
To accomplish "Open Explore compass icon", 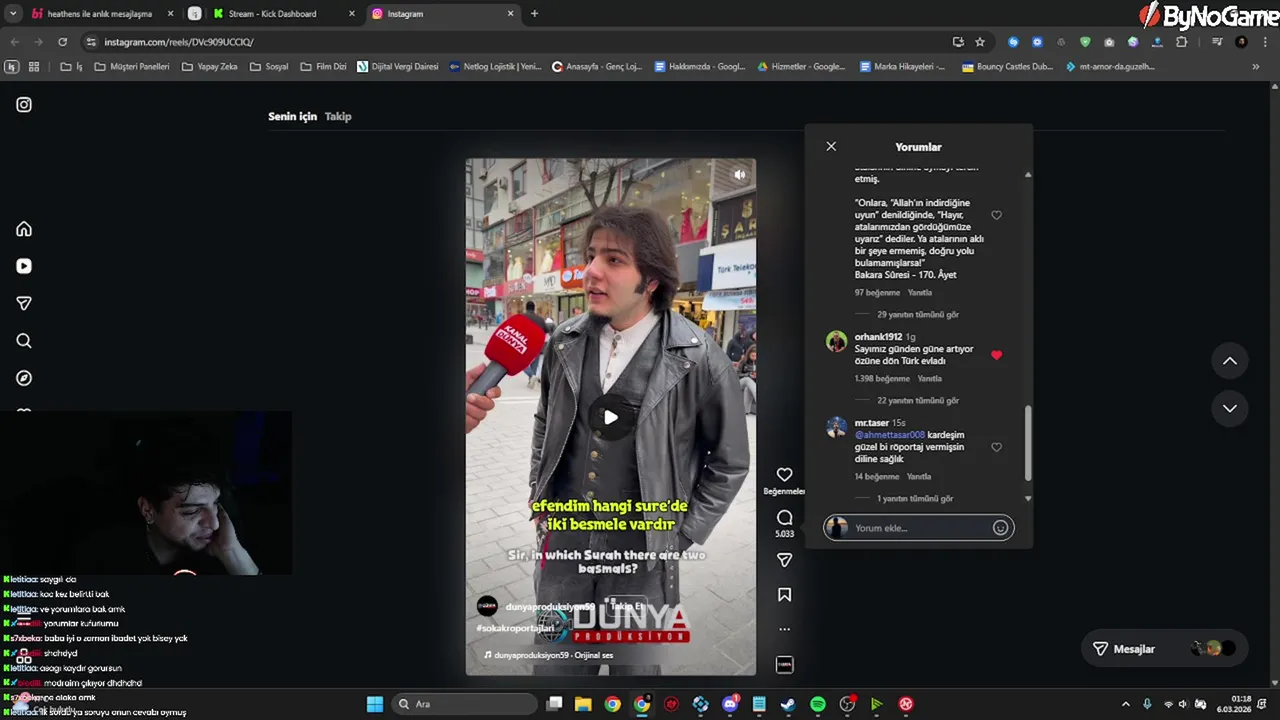I will click(24, 378).
